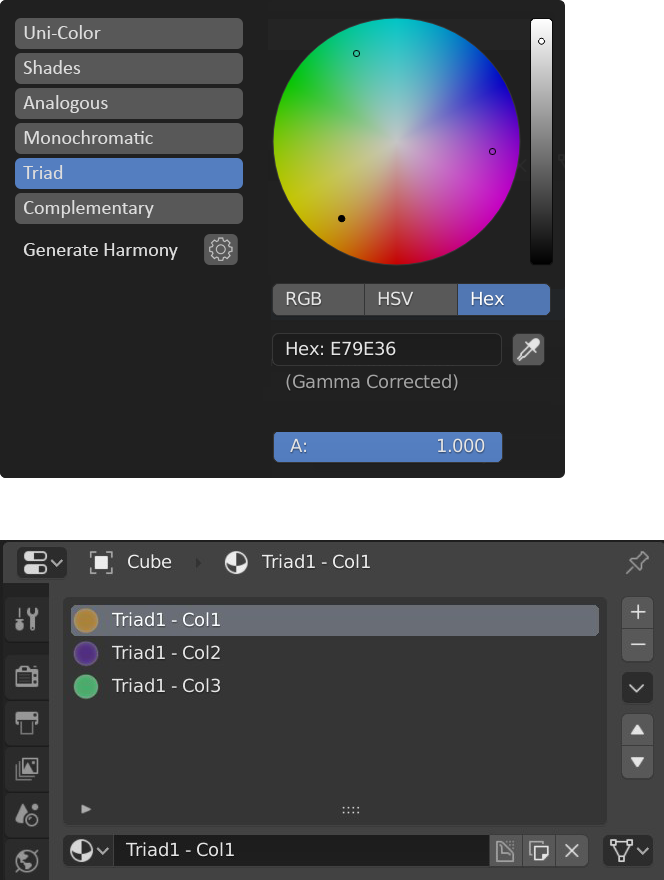Grab the material list resize handle
This screenshot has width=664, height=880.
pyautogui.click(x=351, y=810)
